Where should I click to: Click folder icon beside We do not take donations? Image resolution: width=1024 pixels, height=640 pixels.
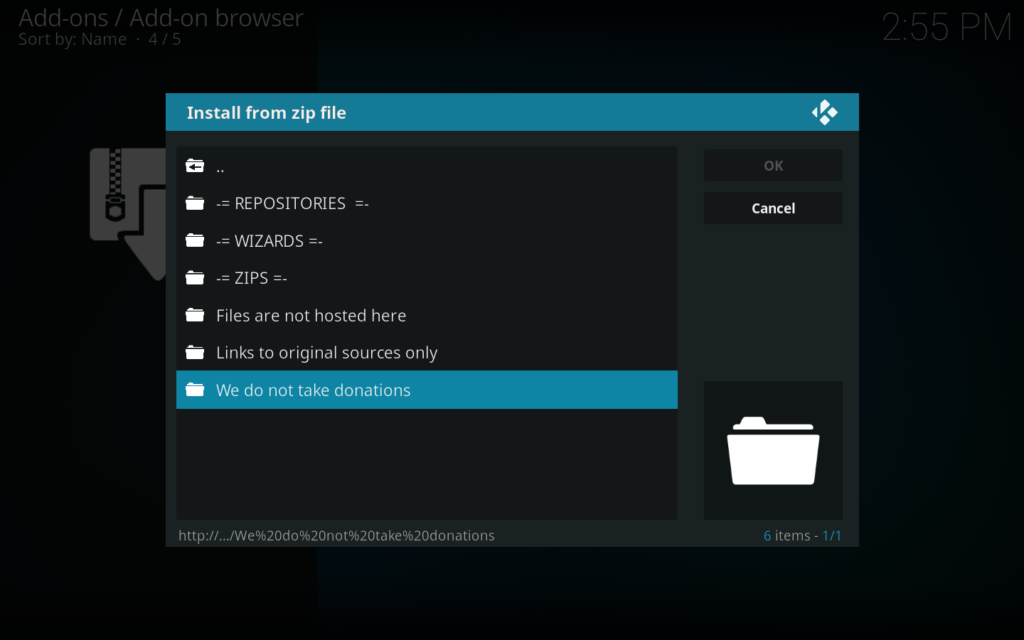pyautogui.click(x=195, y=389)
